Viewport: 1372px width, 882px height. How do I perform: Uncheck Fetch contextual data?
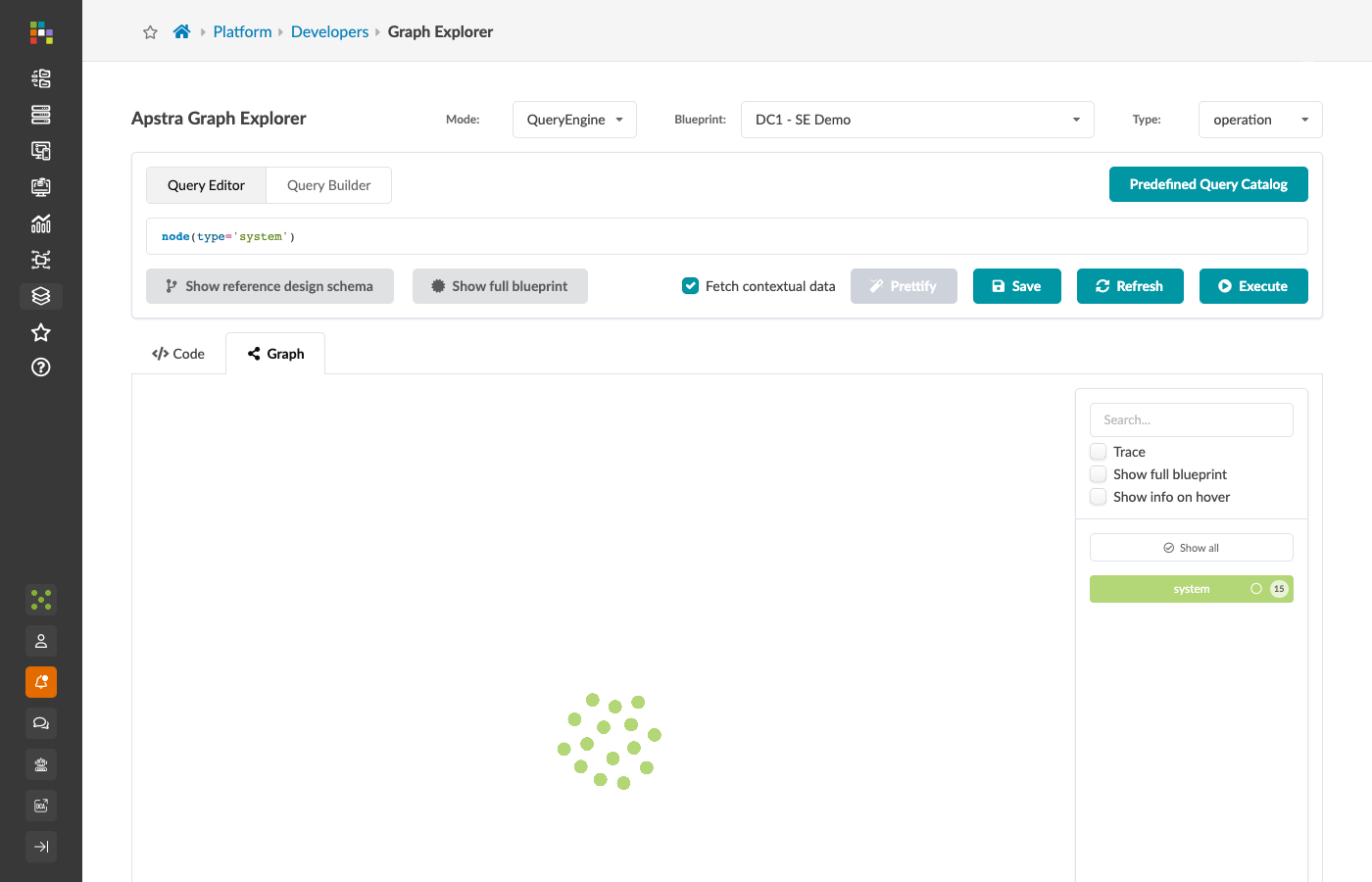coord(690,286)
